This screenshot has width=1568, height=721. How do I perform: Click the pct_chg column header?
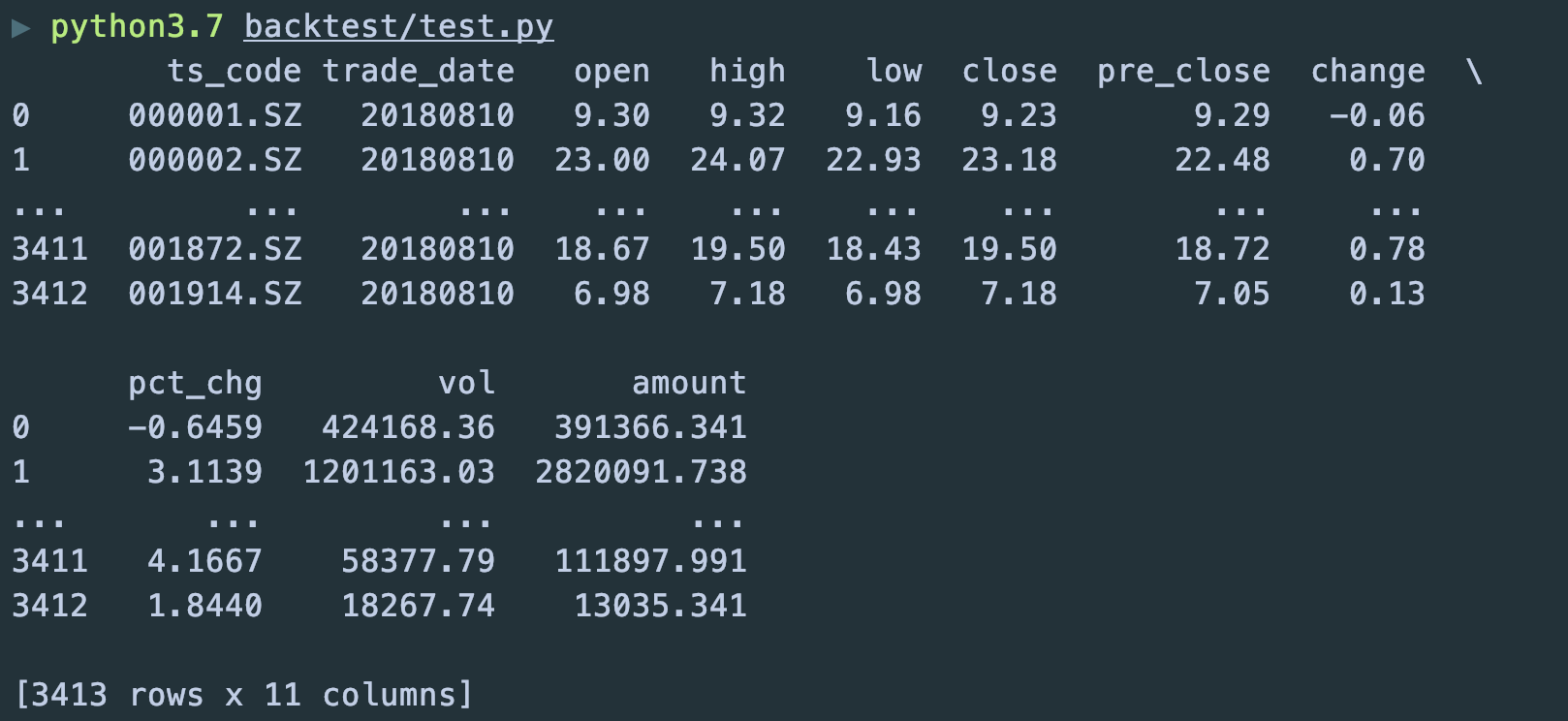coord(195,384)
